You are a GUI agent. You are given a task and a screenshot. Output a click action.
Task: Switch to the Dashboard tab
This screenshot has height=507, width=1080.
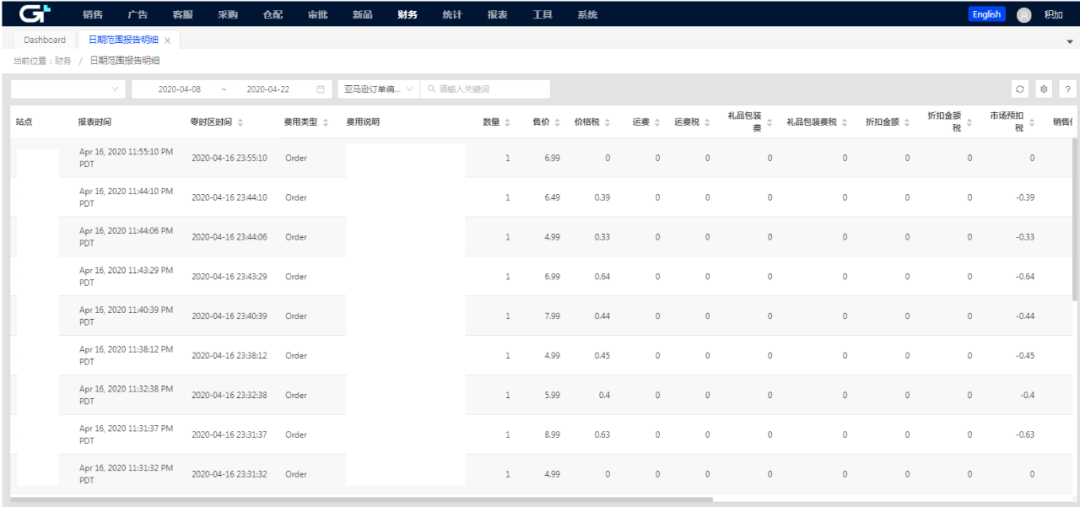pos(45,40)
